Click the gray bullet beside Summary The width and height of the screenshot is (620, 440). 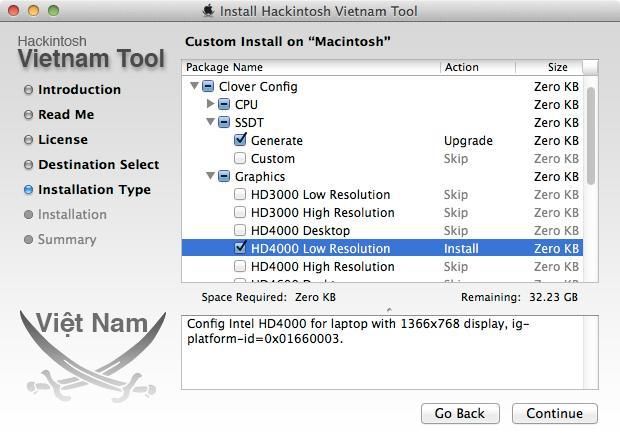click(x=28, y=240)
